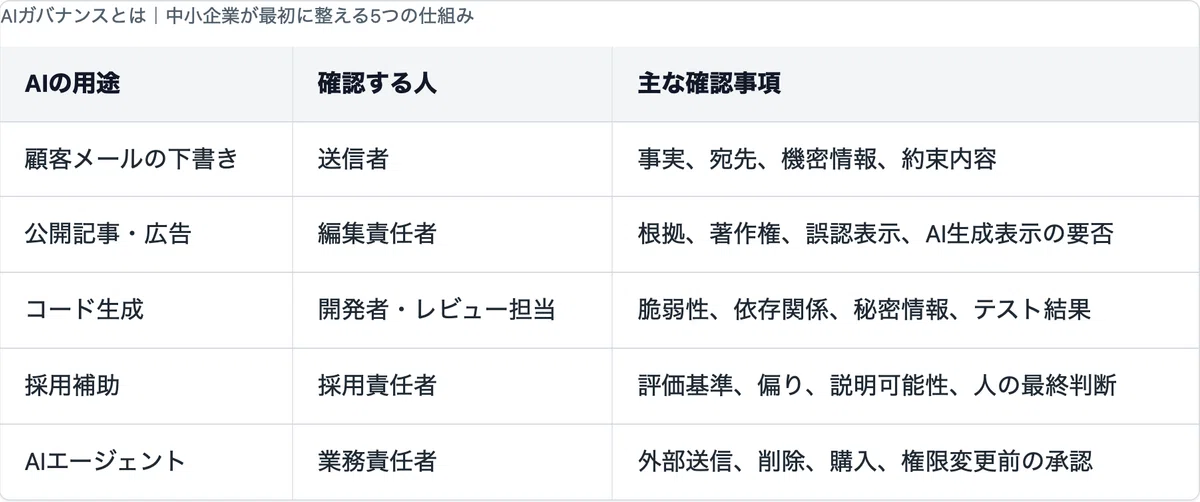
Task: Click the cell starting with 脆弱性
Action: point(905,309)
